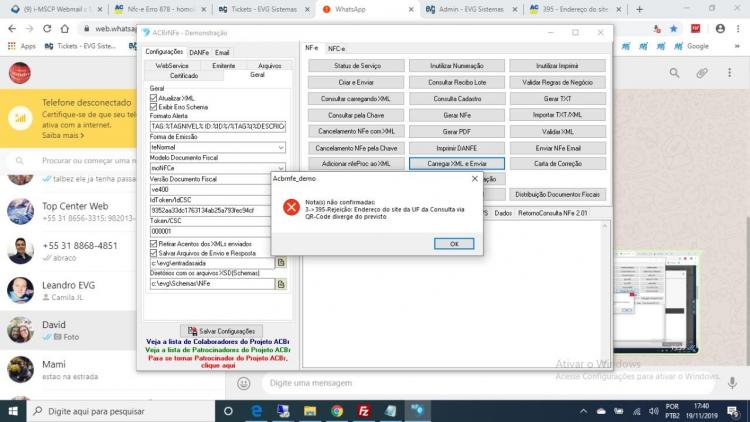Browse folder icon for Schemas NFe path

click(281, 284)
